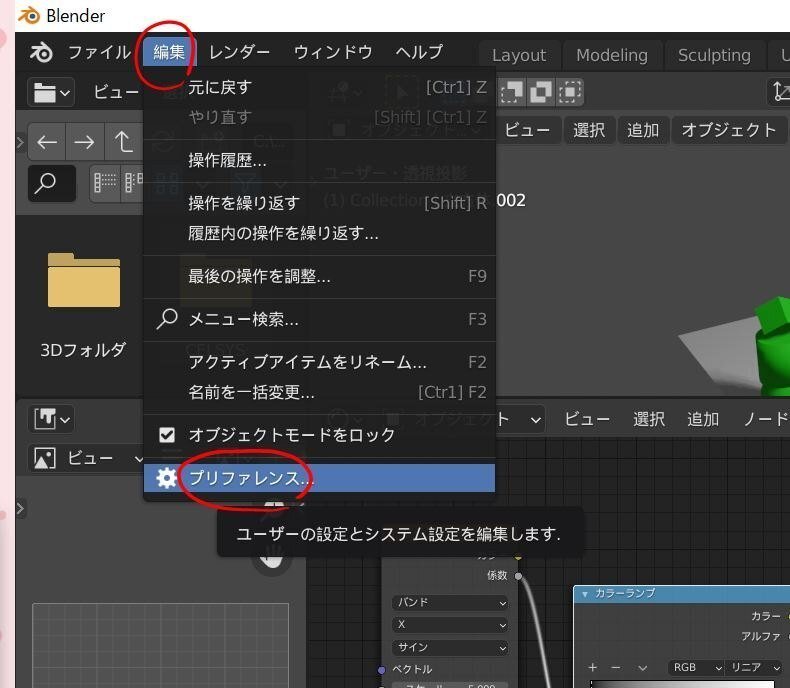Open プリファレンス... entry
This screenshot has height=688, width=790.
click(319, 477)
